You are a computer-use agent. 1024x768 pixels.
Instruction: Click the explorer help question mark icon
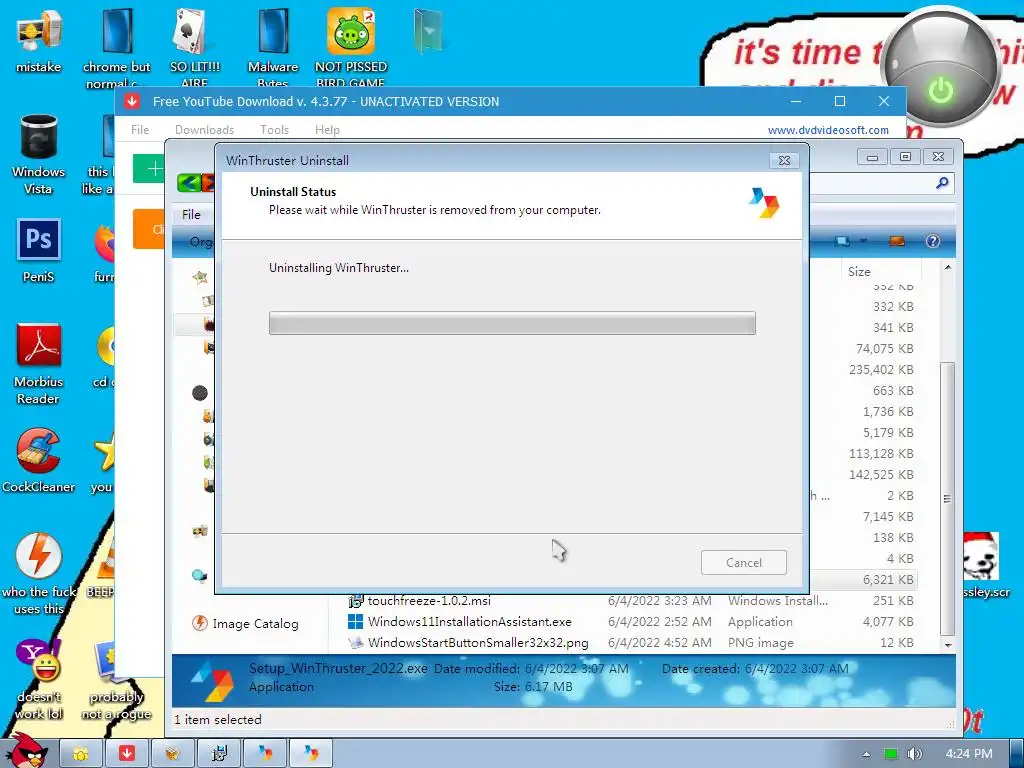pos(933,241)
